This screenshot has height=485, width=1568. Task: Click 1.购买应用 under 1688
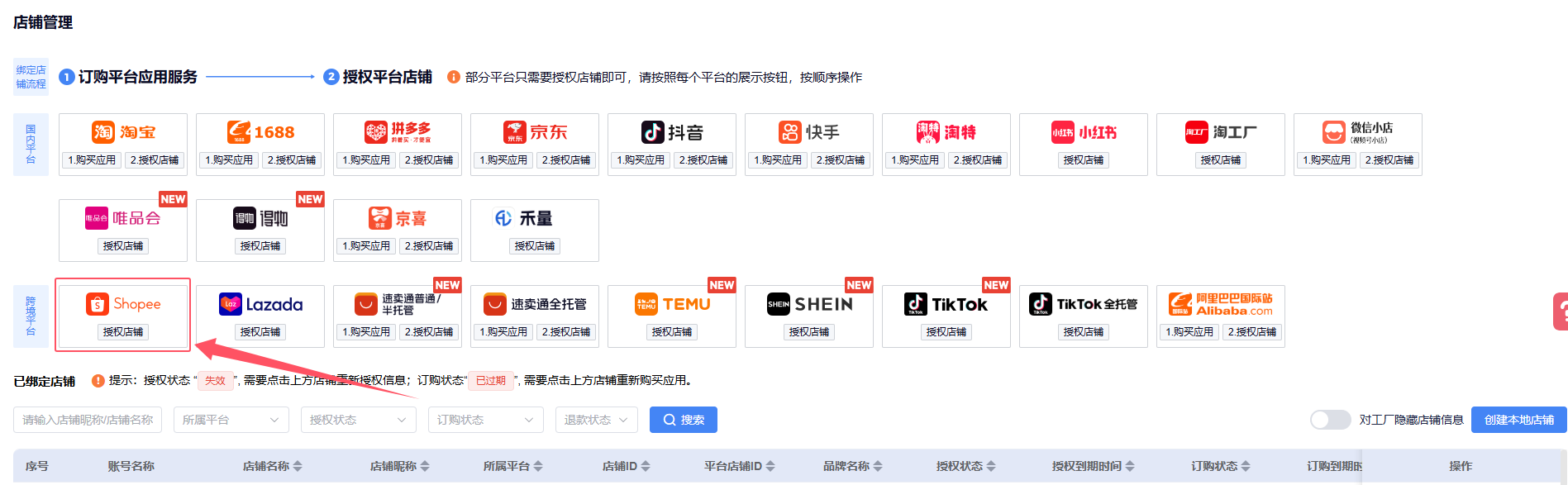(229, 159)
